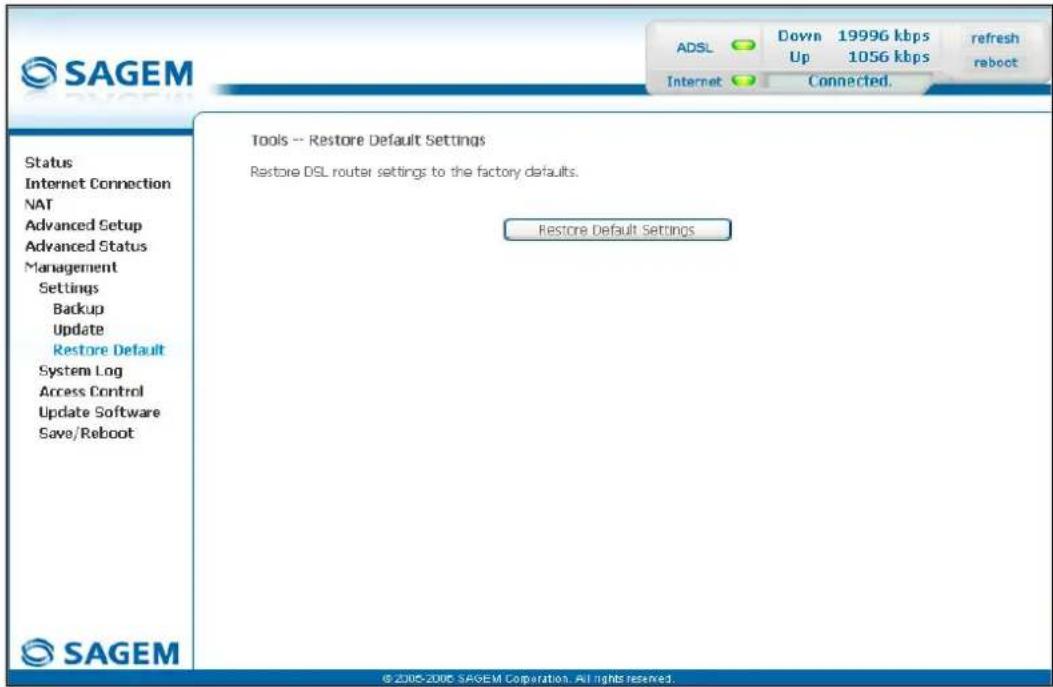Image resolution: width=1053 pixels, height=687 pixels.
Task: Click the Internet green status indicator
Action: coord(743,81)
